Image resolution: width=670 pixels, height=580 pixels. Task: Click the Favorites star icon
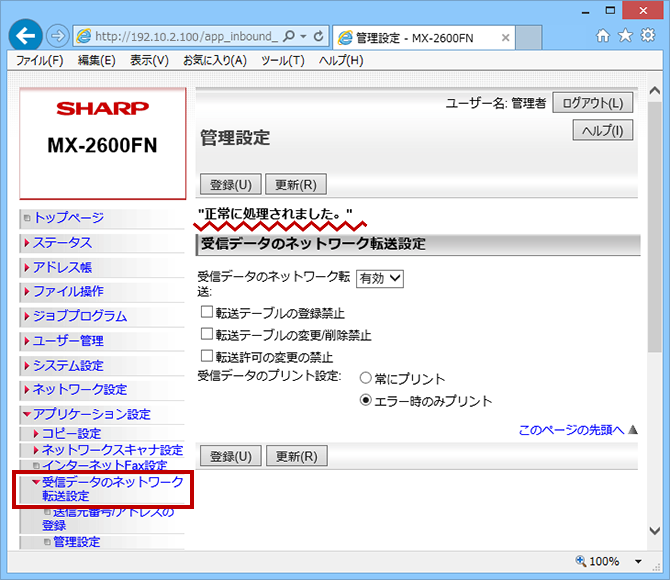pyautogui.click(x=624, y=36)
